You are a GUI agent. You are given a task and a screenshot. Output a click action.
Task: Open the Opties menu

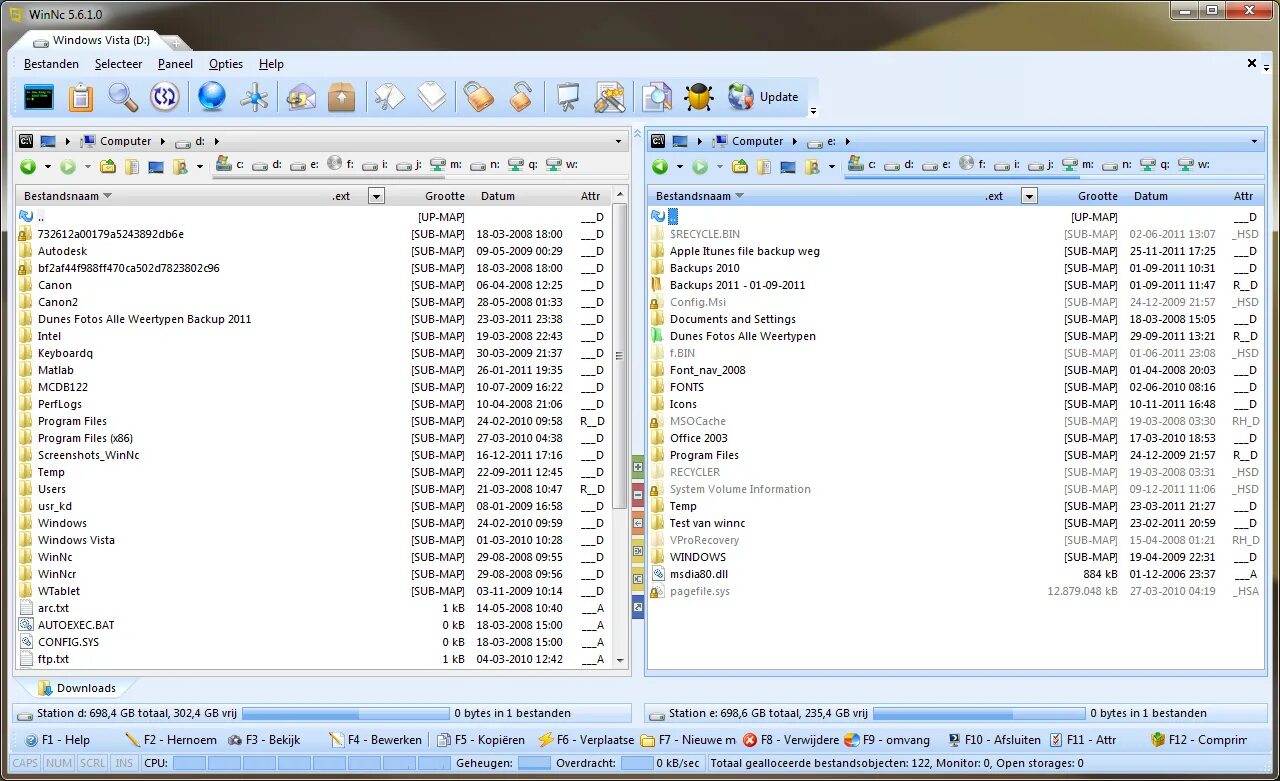(225, 64)
